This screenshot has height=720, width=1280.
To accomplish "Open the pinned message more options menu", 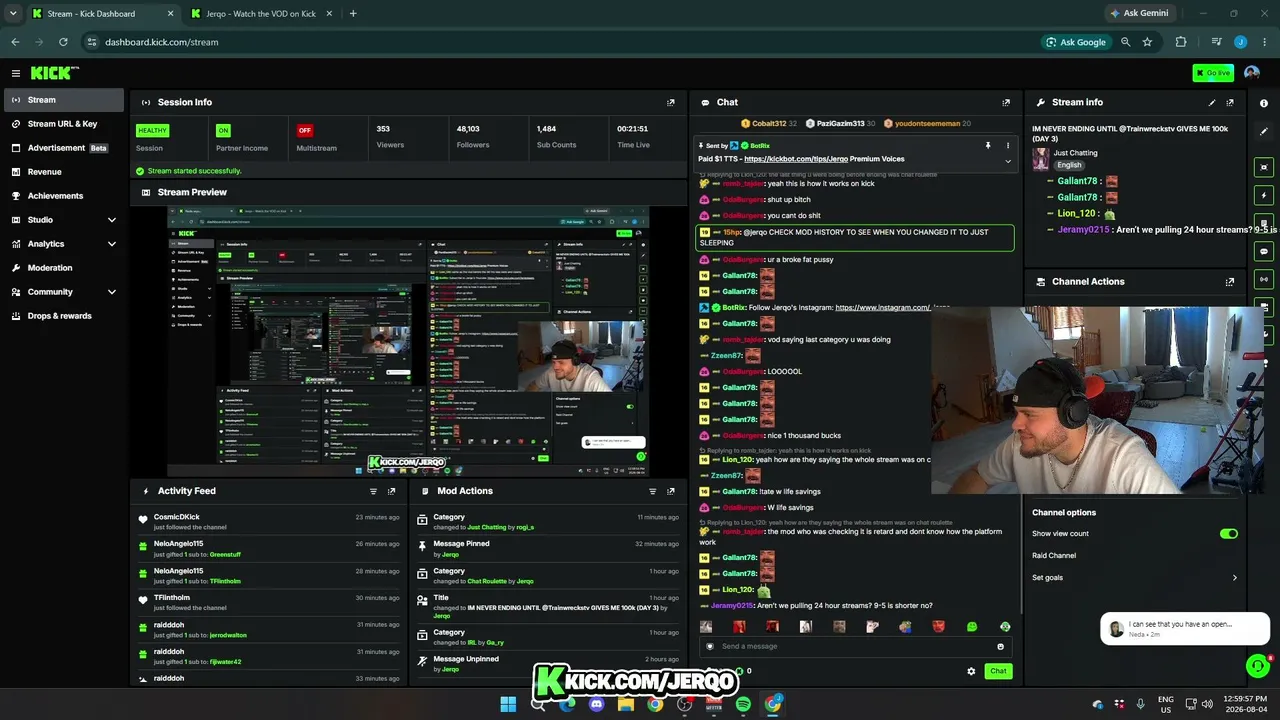I will (x=1007, y=145).
